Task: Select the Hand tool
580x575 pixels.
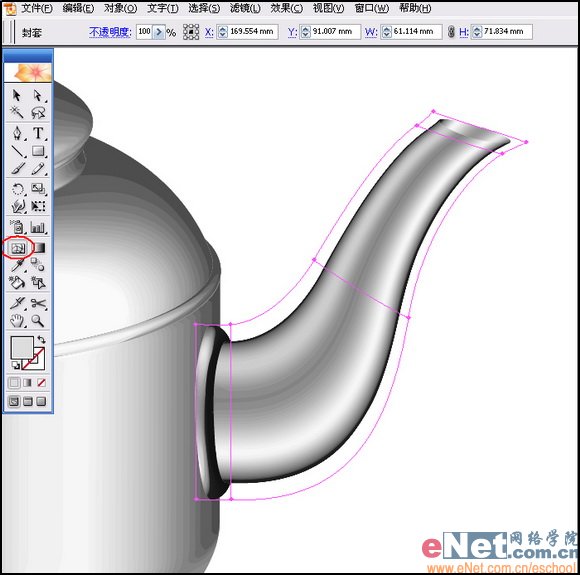Action: [x=17, y=320]
